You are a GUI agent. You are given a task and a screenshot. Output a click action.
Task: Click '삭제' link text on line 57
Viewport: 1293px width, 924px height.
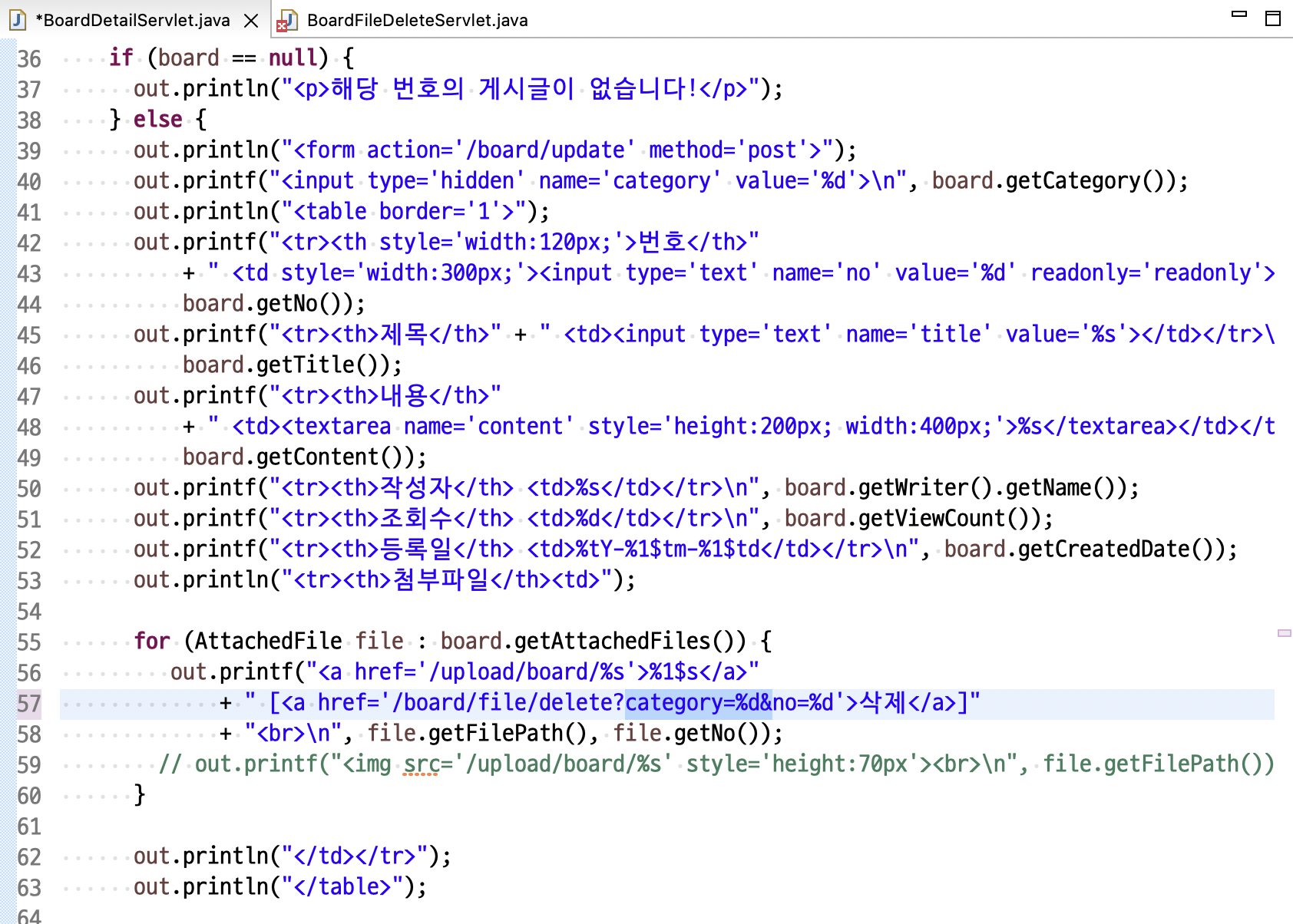pos(883,702)
